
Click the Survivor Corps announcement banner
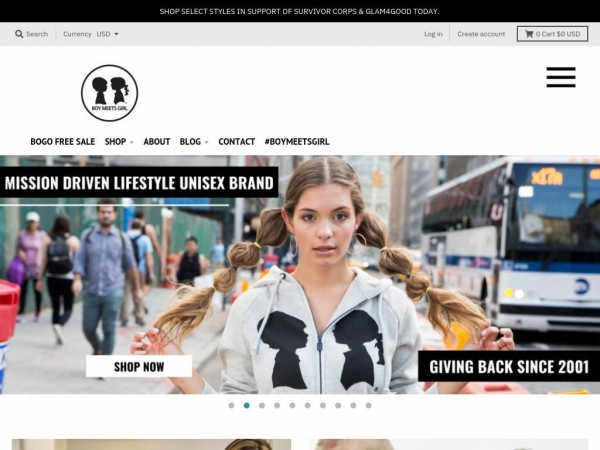point(300,11)
